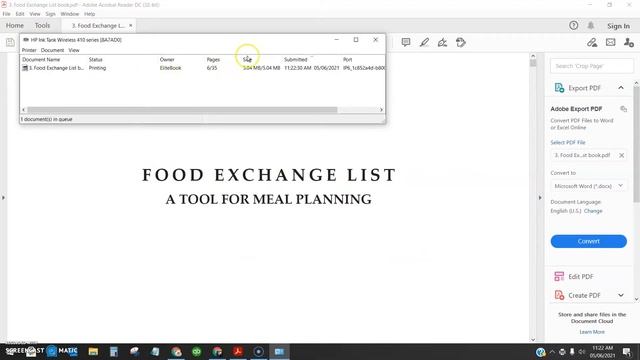640x360 pixels.
Task: Click the document vertical scrollbar down arrow
Action: point(533,339)
